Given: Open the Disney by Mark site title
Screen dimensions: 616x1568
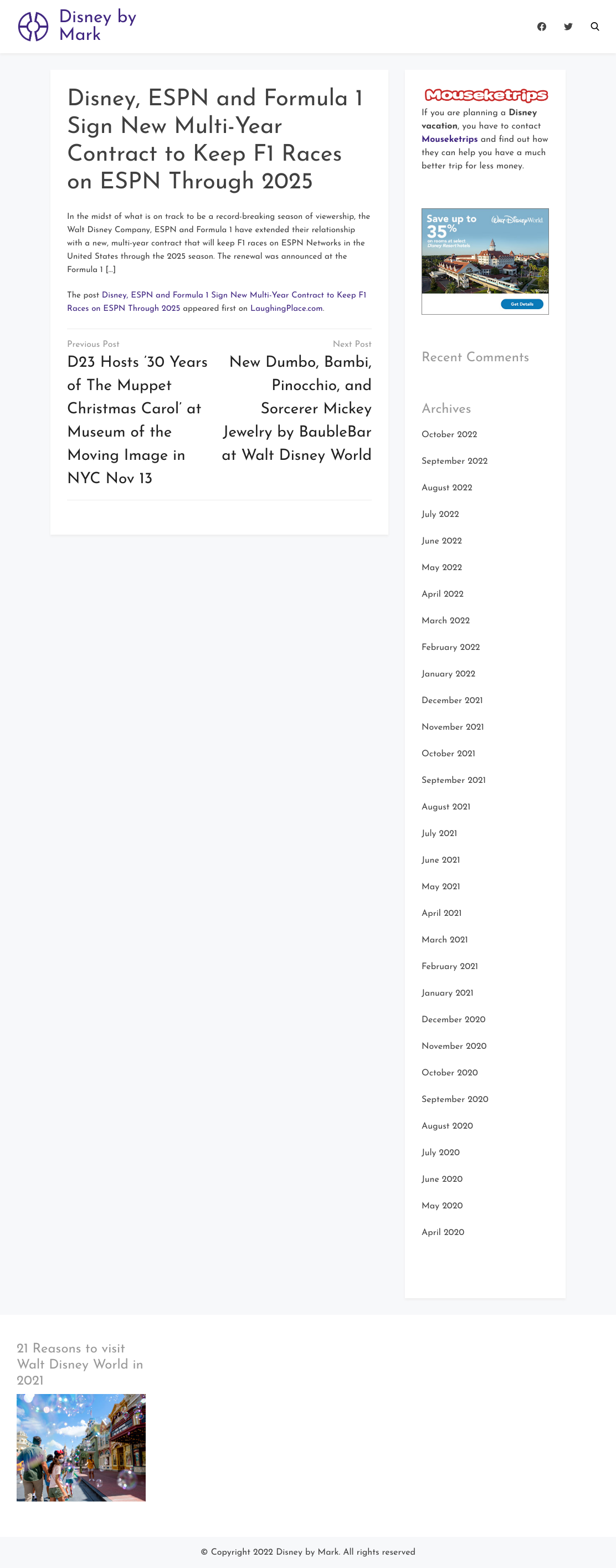Looking at the screenshot, I should 97,25.
